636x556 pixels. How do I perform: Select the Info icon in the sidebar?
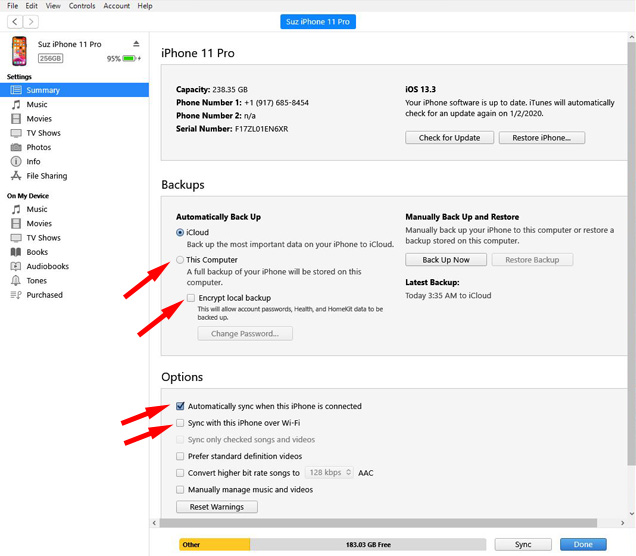(16, 161)
